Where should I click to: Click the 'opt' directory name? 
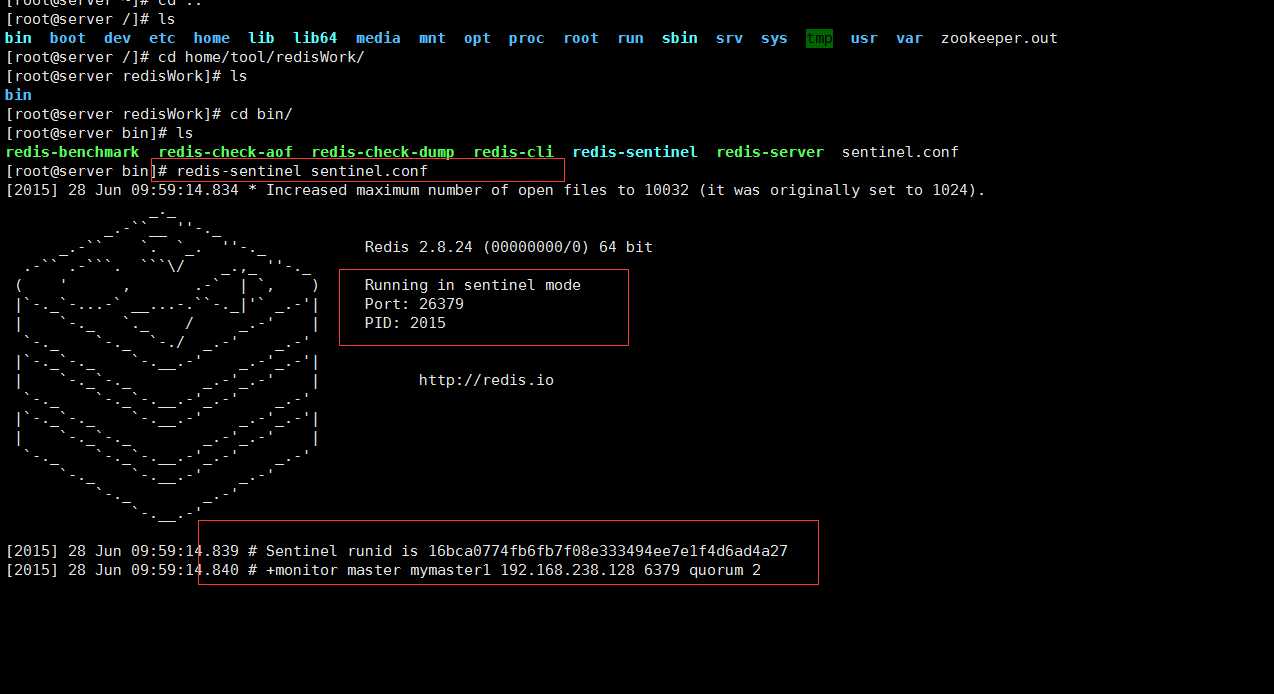click(477, 38)
